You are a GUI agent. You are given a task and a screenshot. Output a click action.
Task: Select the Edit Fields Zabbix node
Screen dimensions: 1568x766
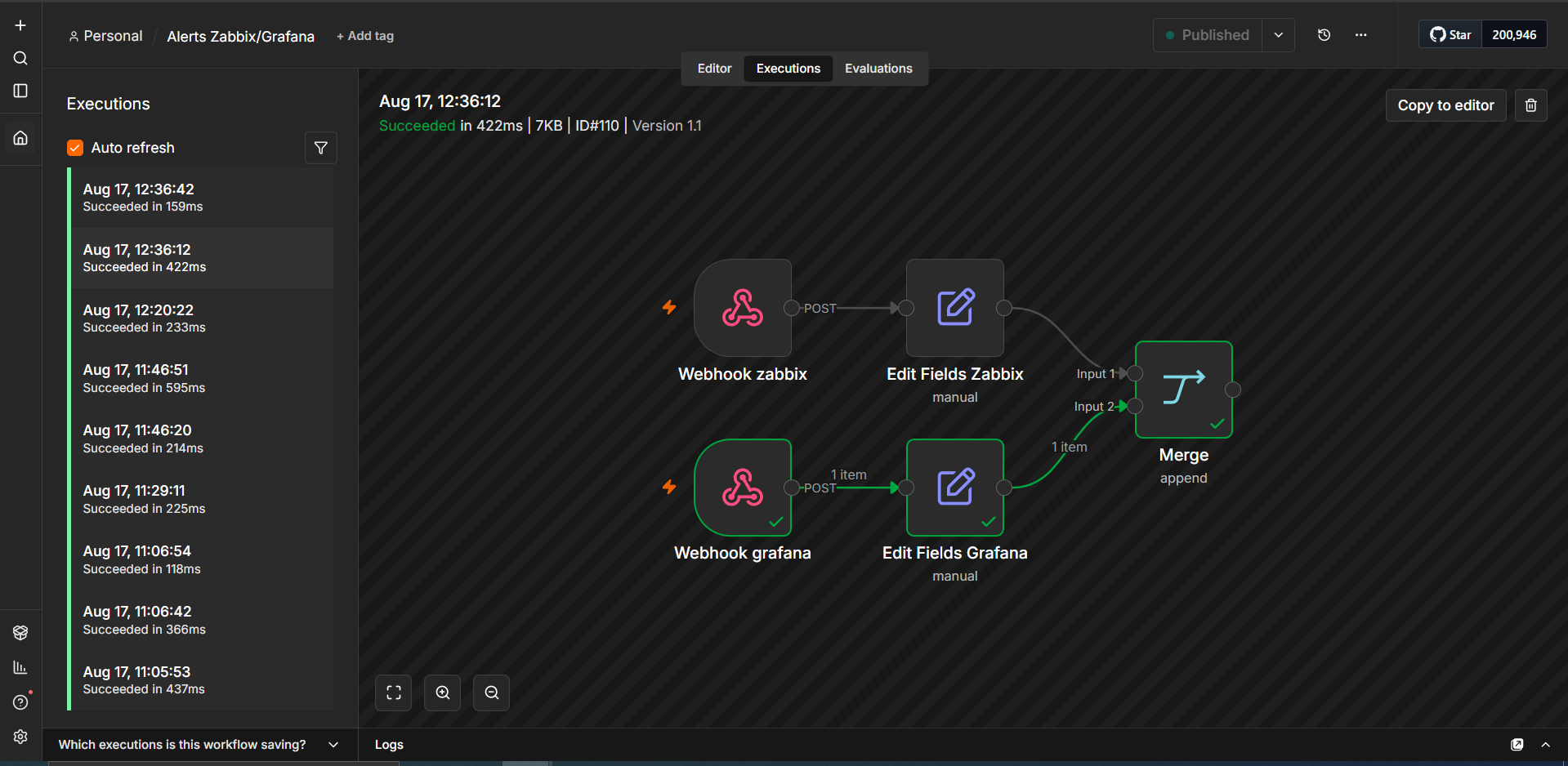coord(955,308)
